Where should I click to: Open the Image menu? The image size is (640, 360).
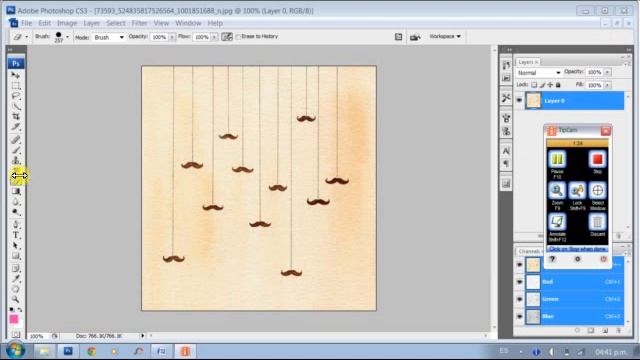(67, 23)
